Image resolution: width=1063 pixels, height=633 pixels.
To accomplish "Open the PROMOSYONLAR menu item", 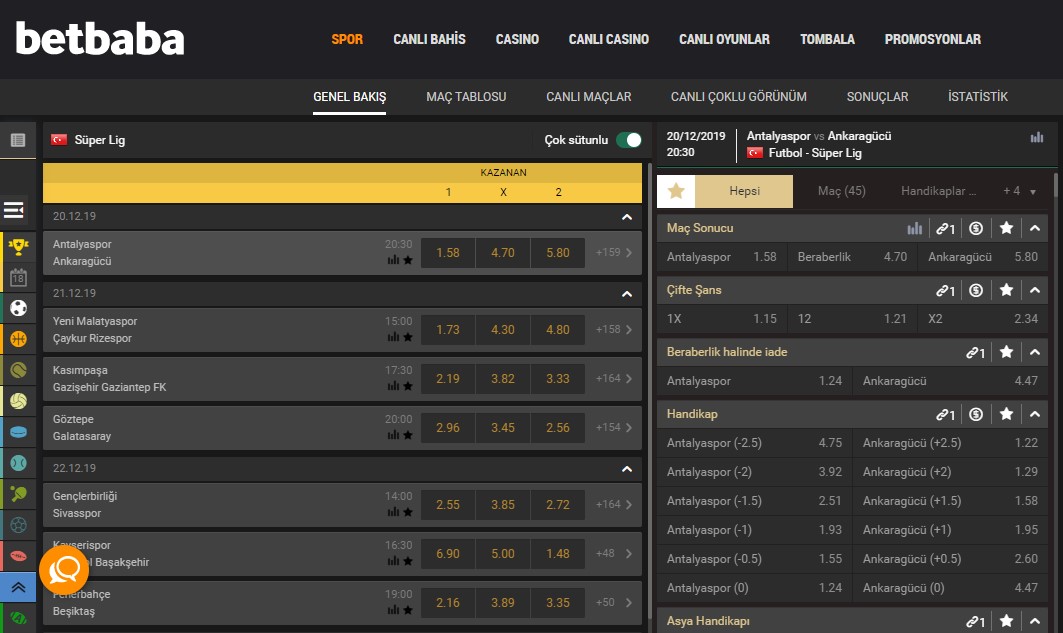I will pyautogui.click(x=933, y=39).
